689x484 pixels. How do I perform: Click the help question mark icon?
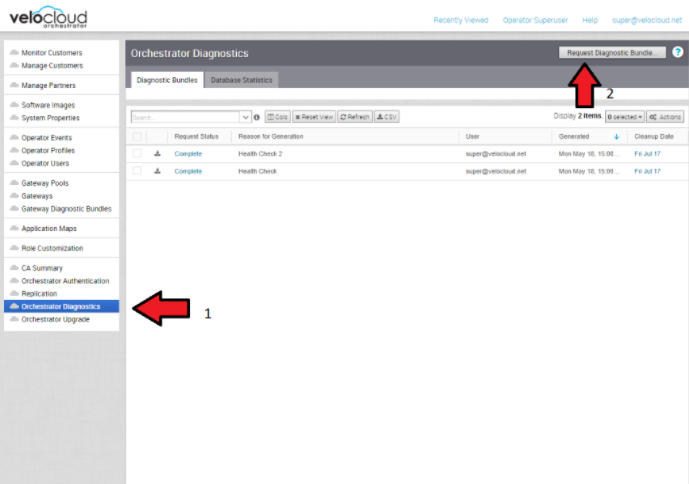coord(677,52)
